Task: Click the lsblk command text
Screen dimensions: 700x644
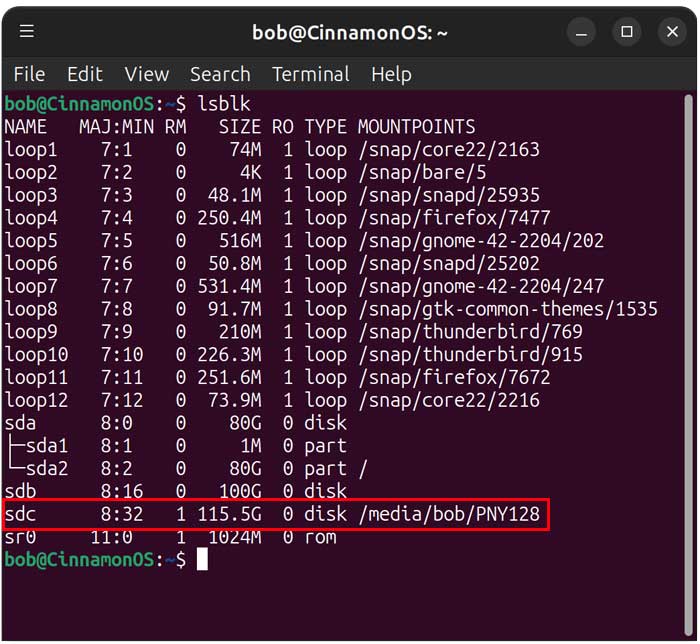Action: point(225,104)
